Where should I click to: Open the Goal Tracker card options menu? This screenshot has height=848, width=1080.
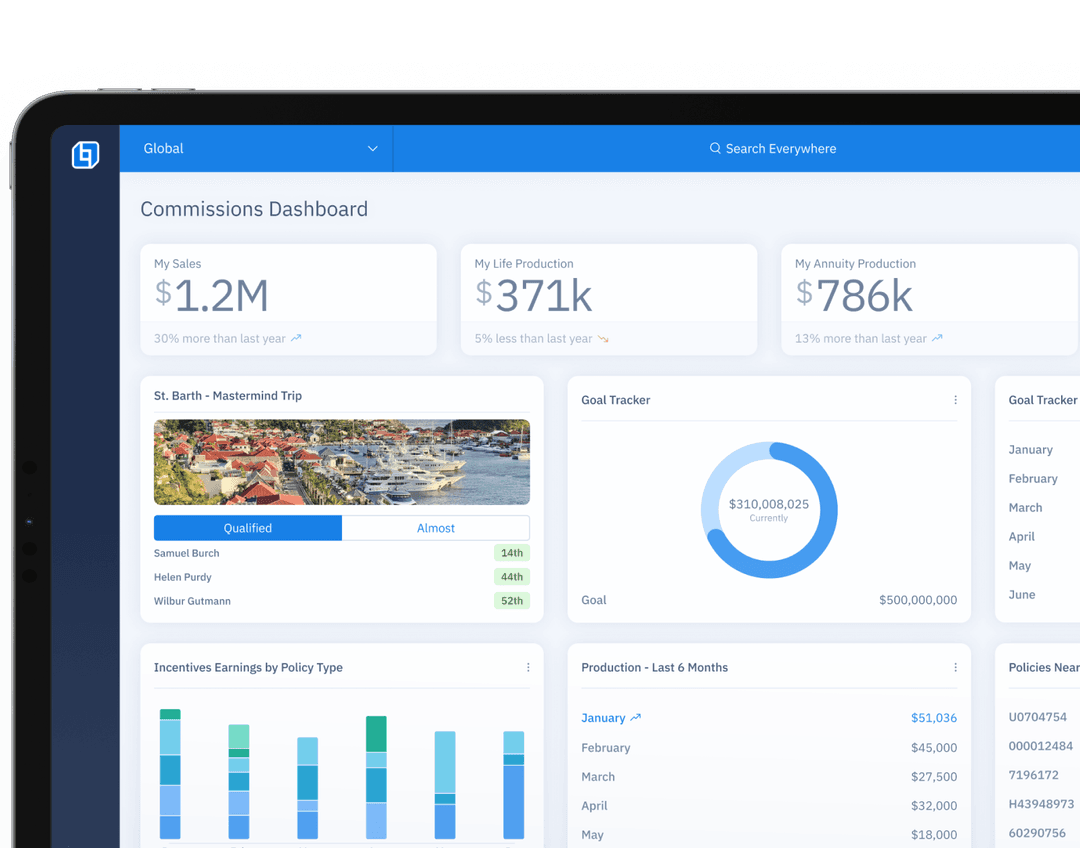(x=955, y=400)
